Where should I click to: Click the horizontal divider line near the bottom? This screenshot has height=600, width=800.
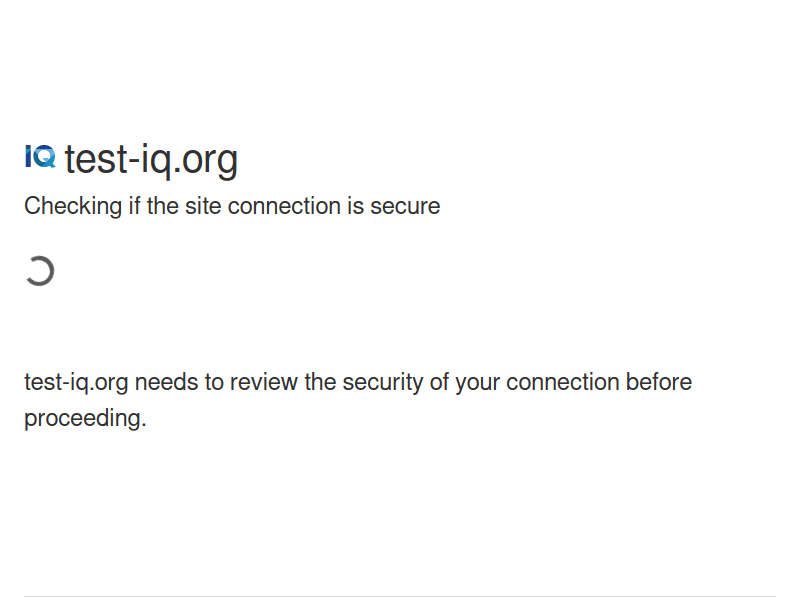400,597
